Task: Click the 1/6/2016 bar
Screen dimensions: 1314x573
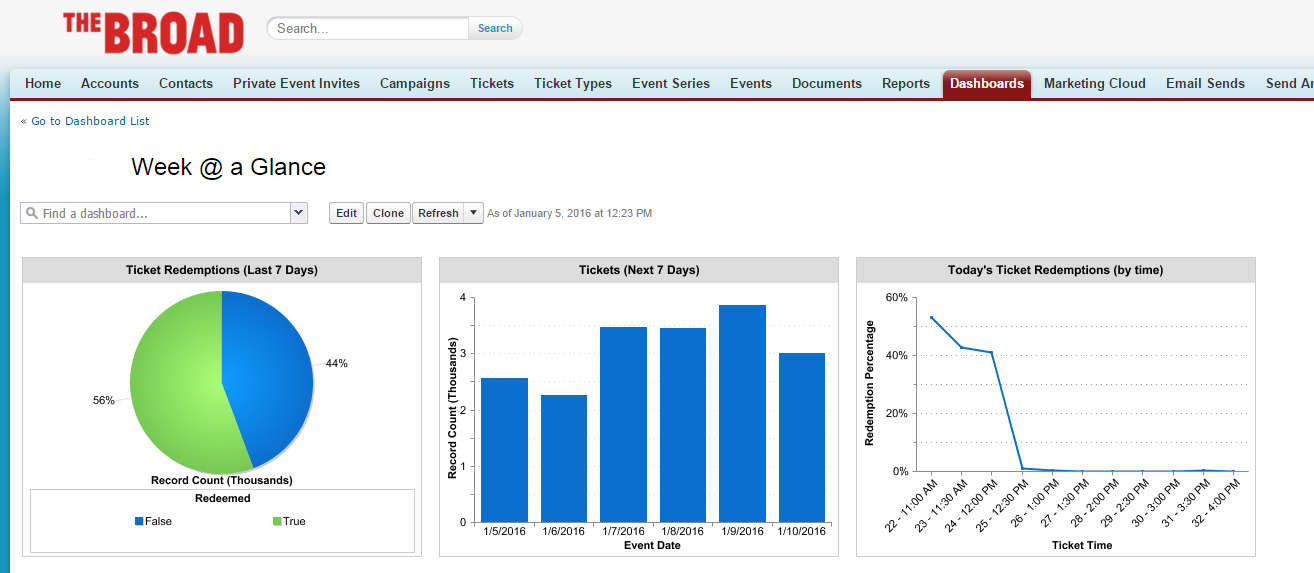Action: pos(564,458)
